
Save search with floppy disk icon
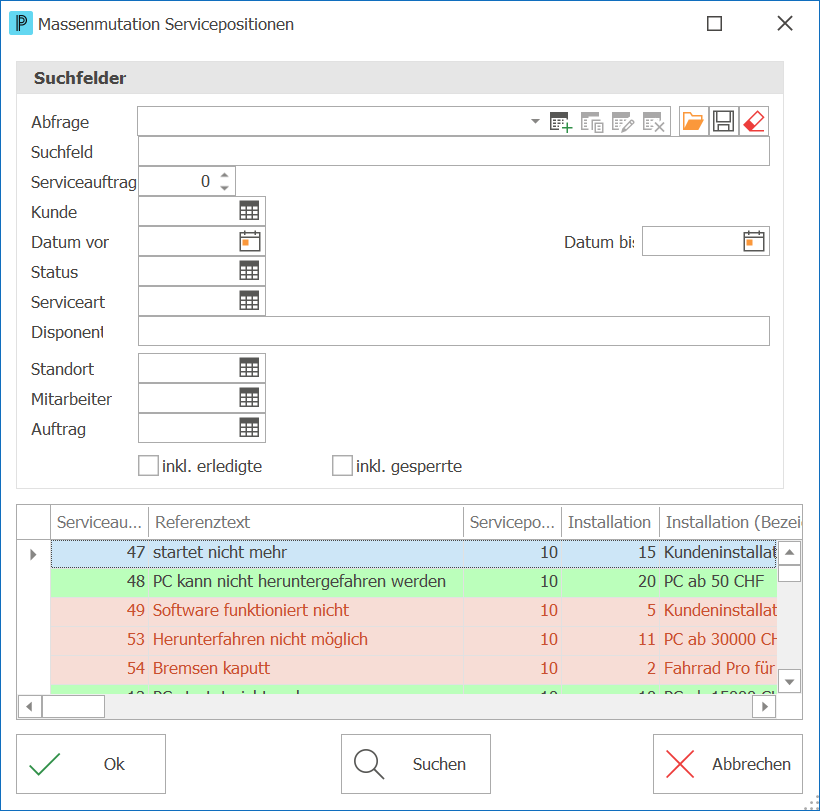[724, 121]
